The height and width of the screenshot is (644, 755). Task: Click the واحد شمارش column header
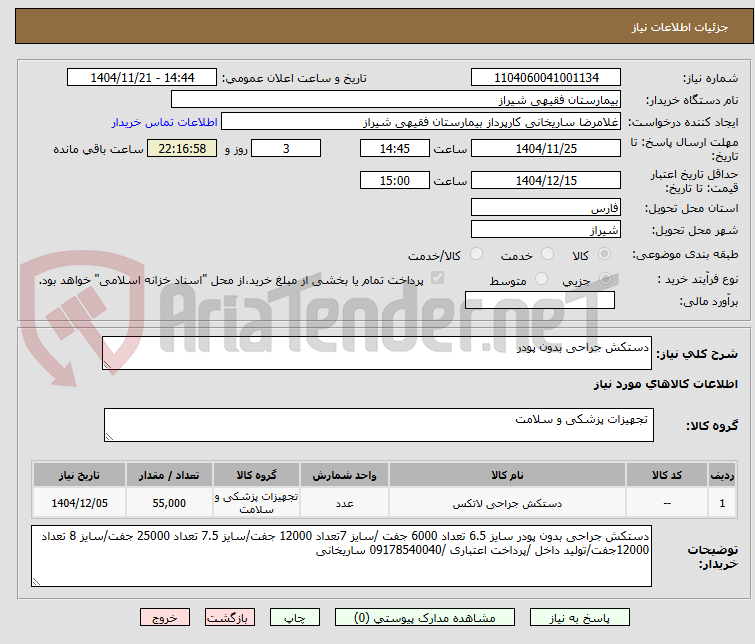(344, 475)
